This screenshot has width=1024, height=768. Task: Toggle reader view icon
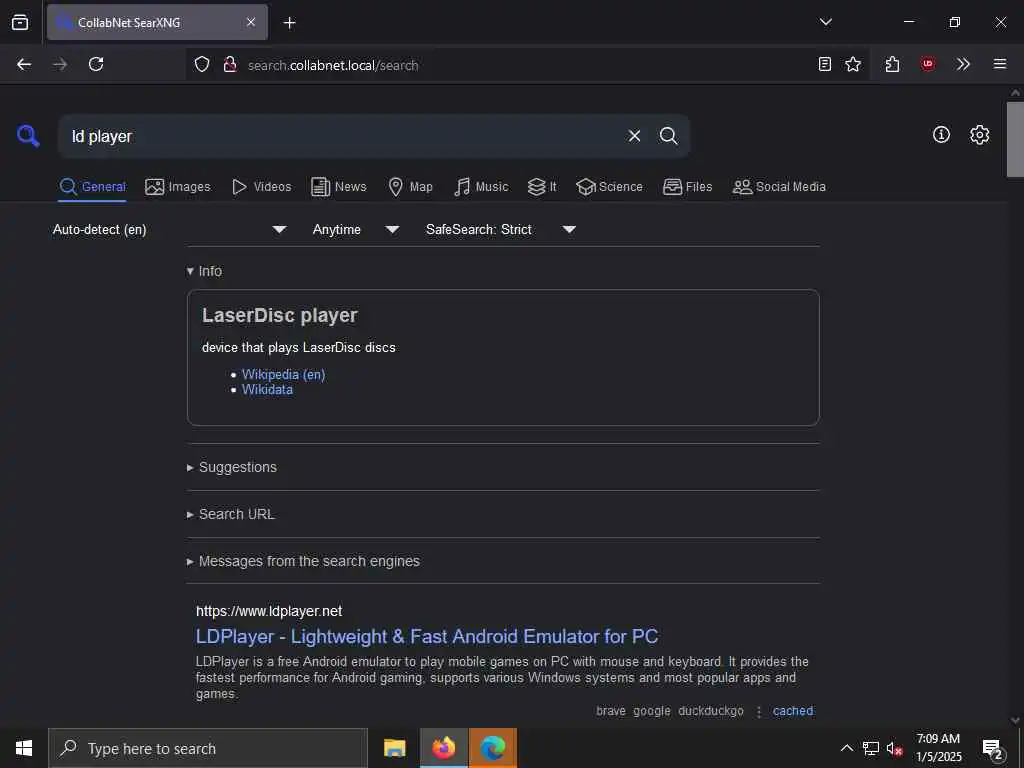pyautogui.click(x=825, y=64)
